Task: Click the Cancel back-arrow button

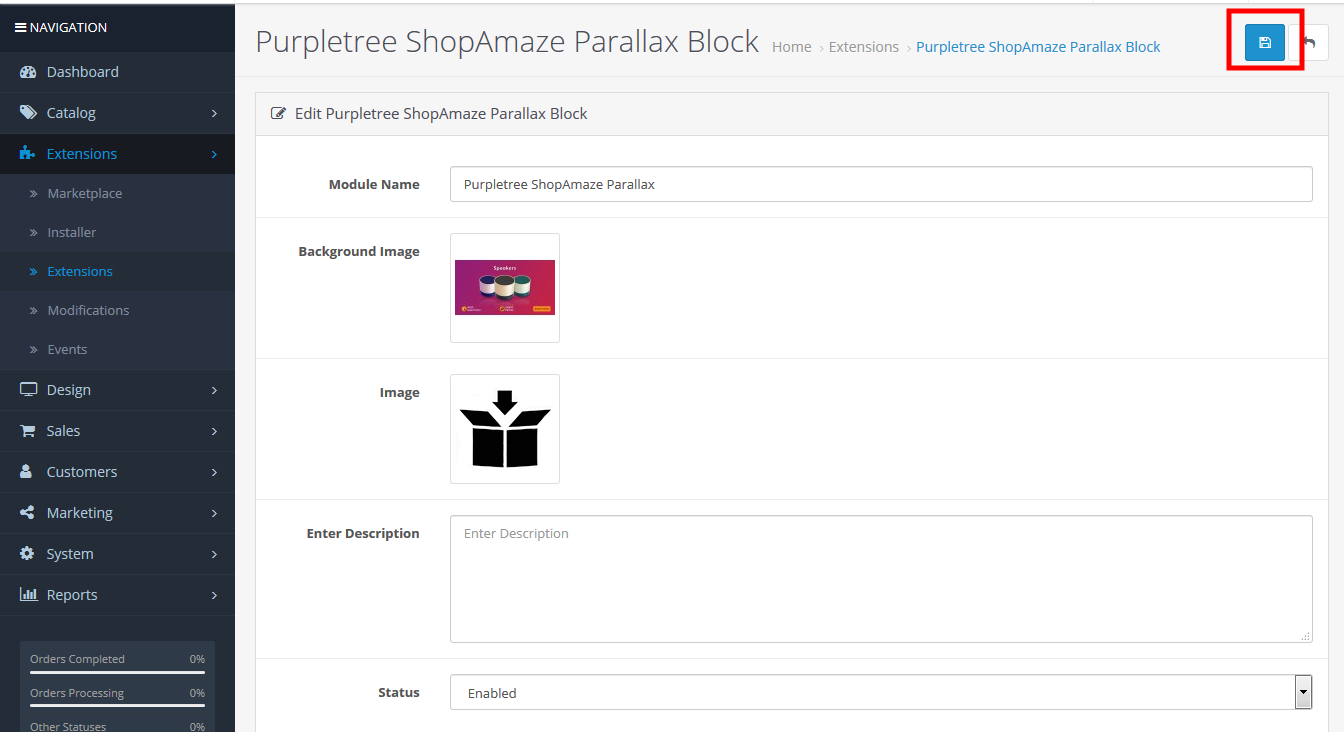Action: 1309,43
